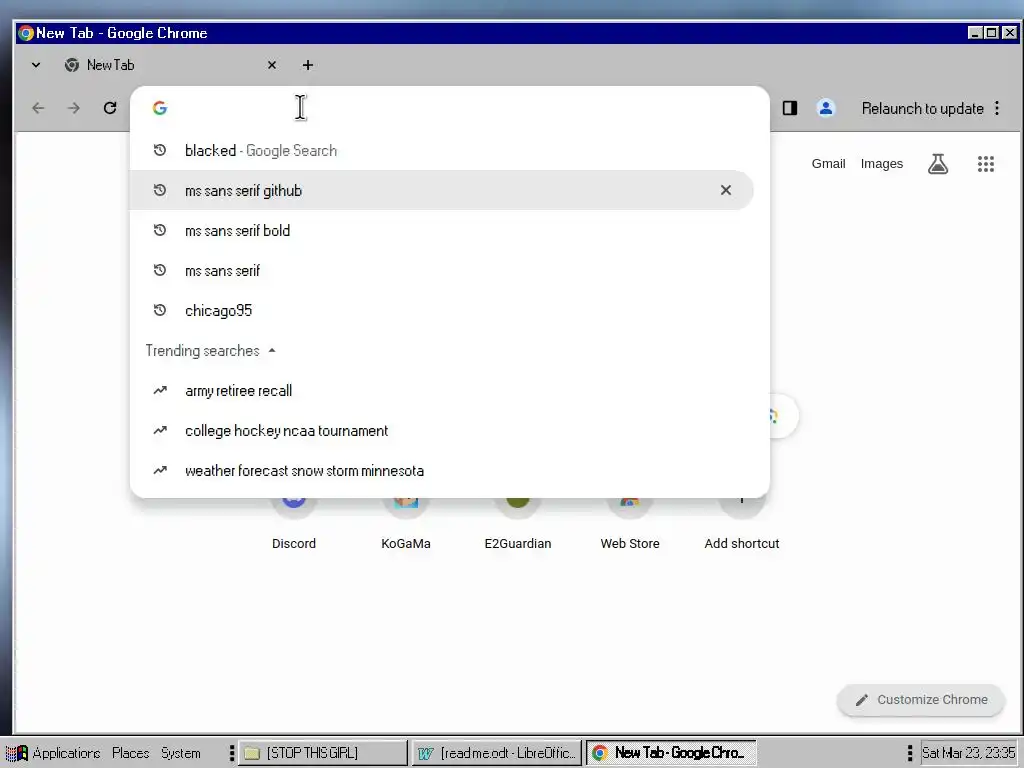Select 'army retiree recall' trending search
This screenshot has width=1024, height=768.
click(x=441, y=391)
